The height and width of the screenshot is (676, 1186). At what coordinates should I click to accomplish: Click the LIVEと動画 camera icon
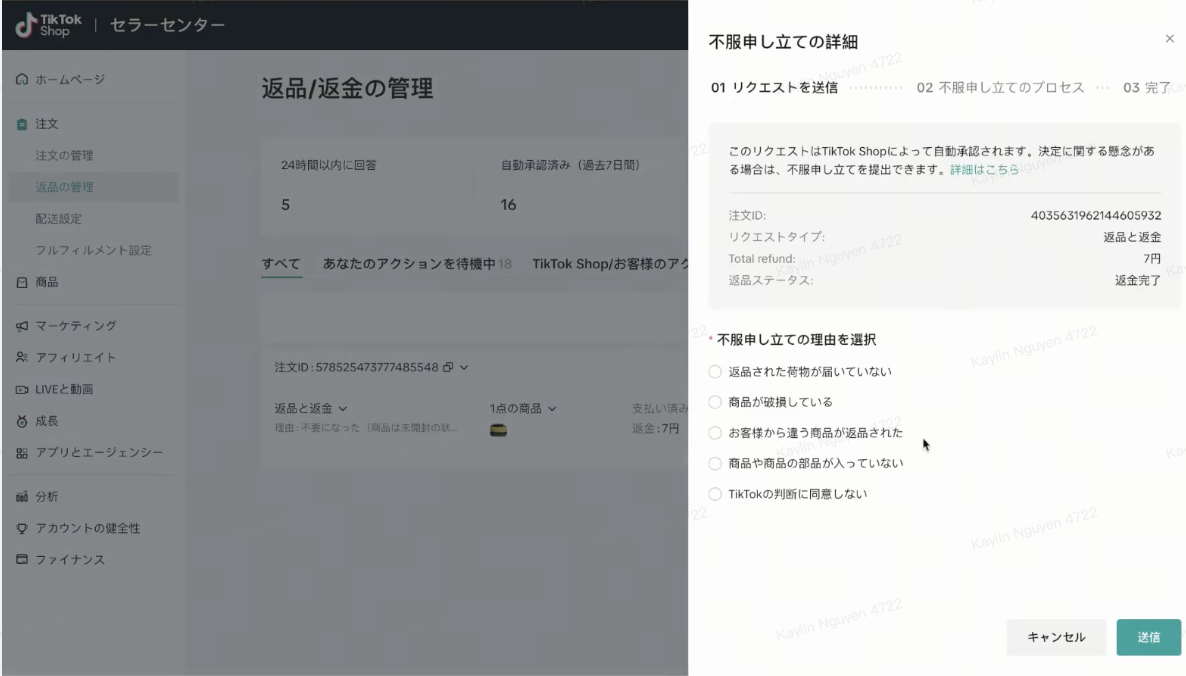coord(22,389)
